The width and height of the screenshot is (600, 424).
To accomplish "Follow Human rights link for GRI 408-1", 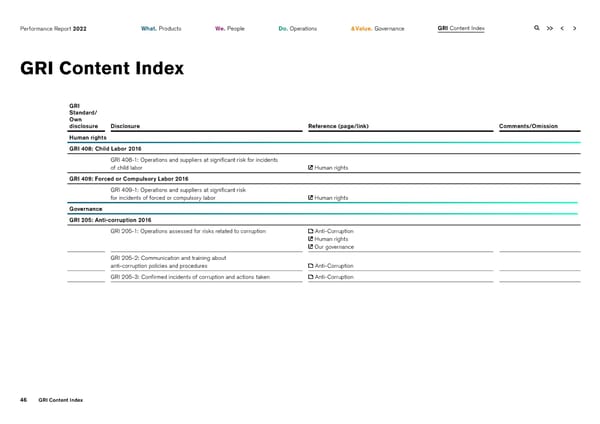I will 331,168.
